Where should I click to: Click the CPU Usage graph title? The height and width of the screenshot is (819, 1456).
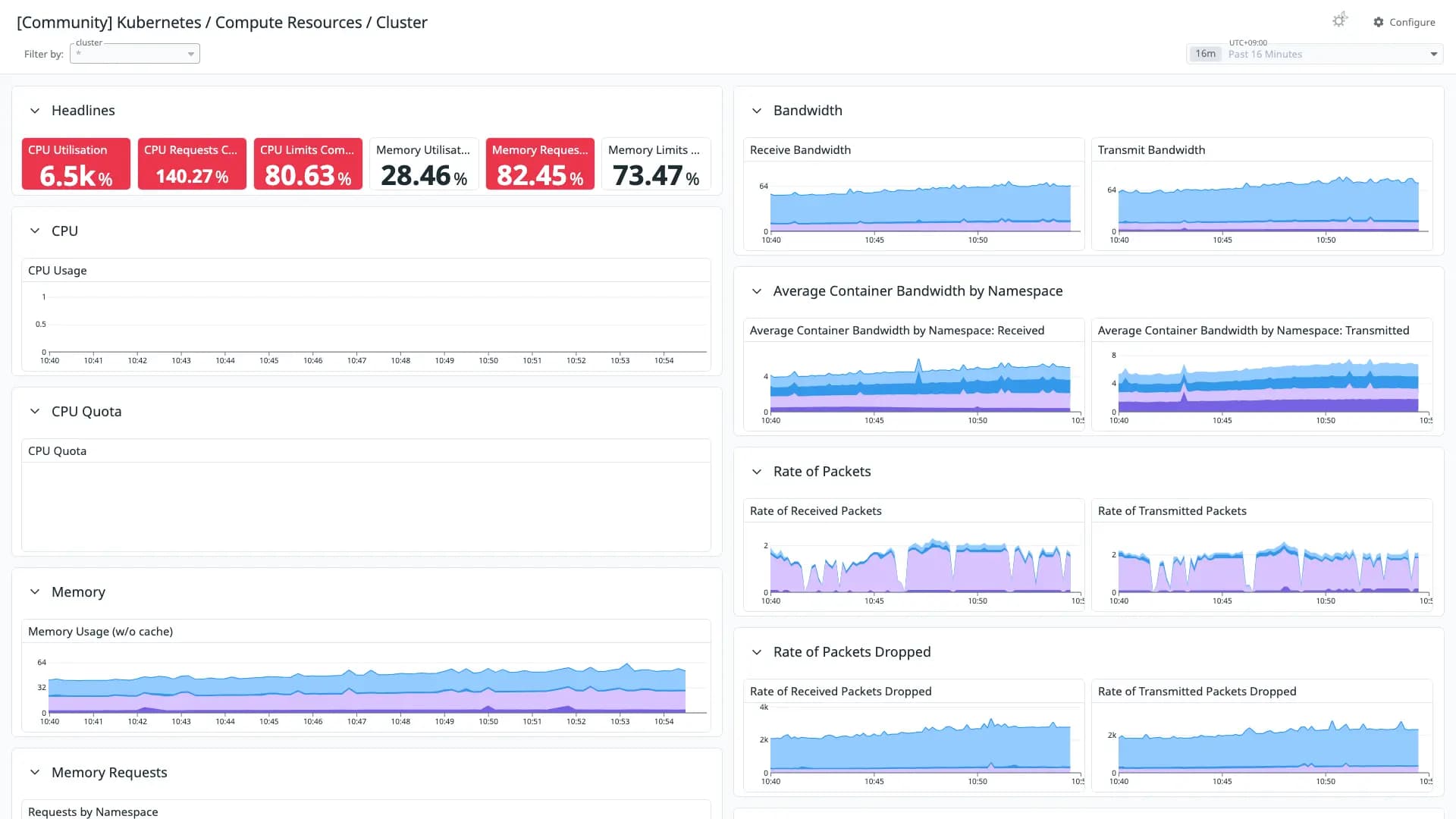[x=58, y=271]
